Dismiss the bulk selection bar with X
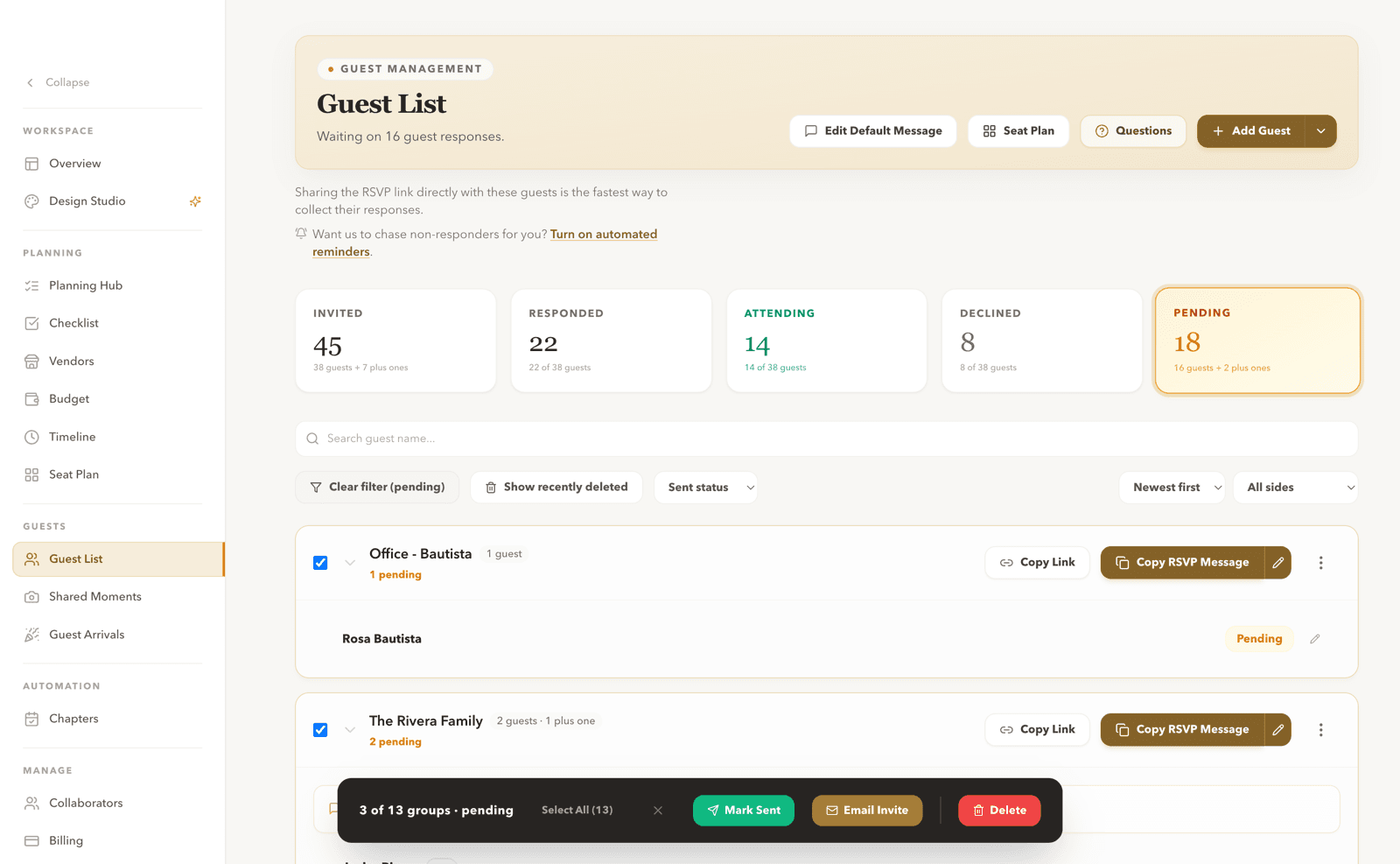Image resolution: width=1400 pixels, height=864 pixels. [x=658, y=811]
